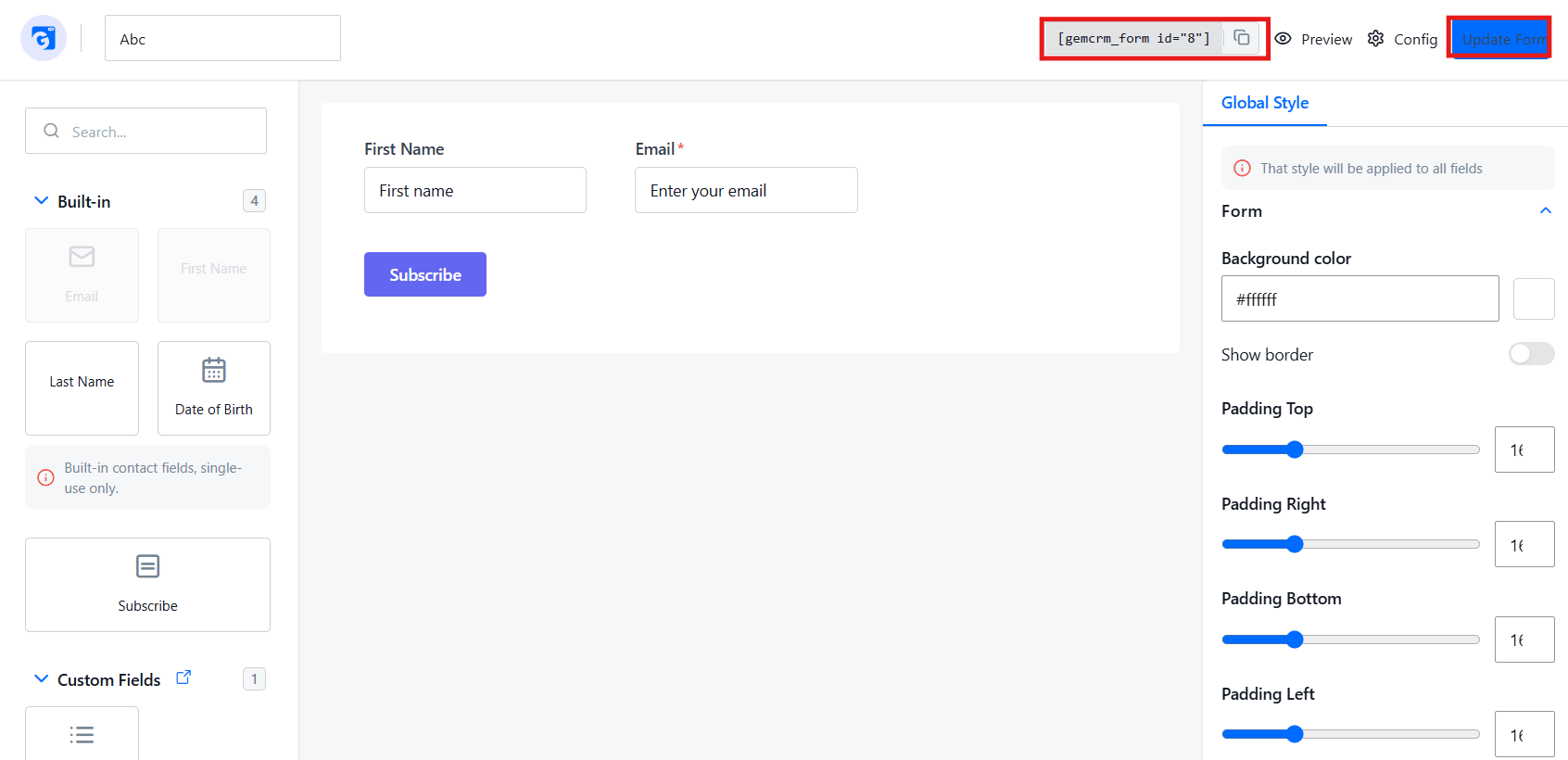Viewport: 1568px width, 760px height.
Task: Open the background color swatch
Action: (x=1534, y=298)
